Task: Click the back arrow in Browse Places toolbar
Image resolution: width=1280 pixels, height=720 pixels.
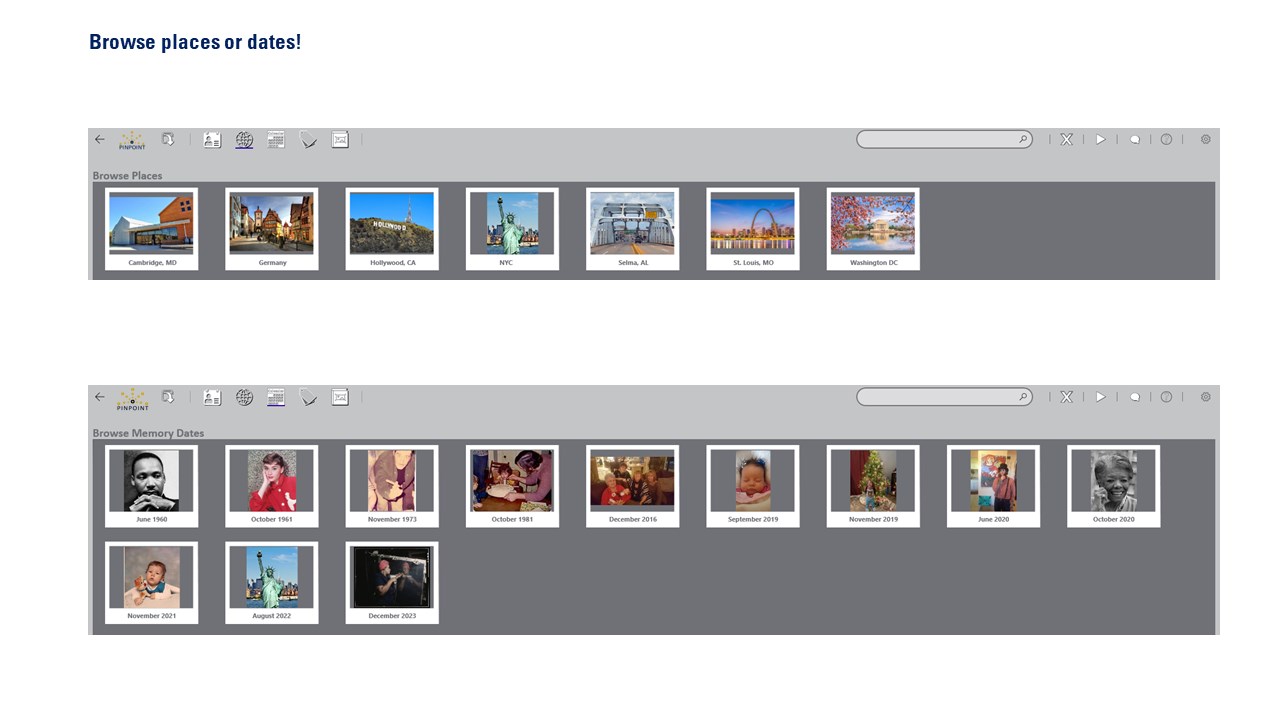Action: coord(99,140)
